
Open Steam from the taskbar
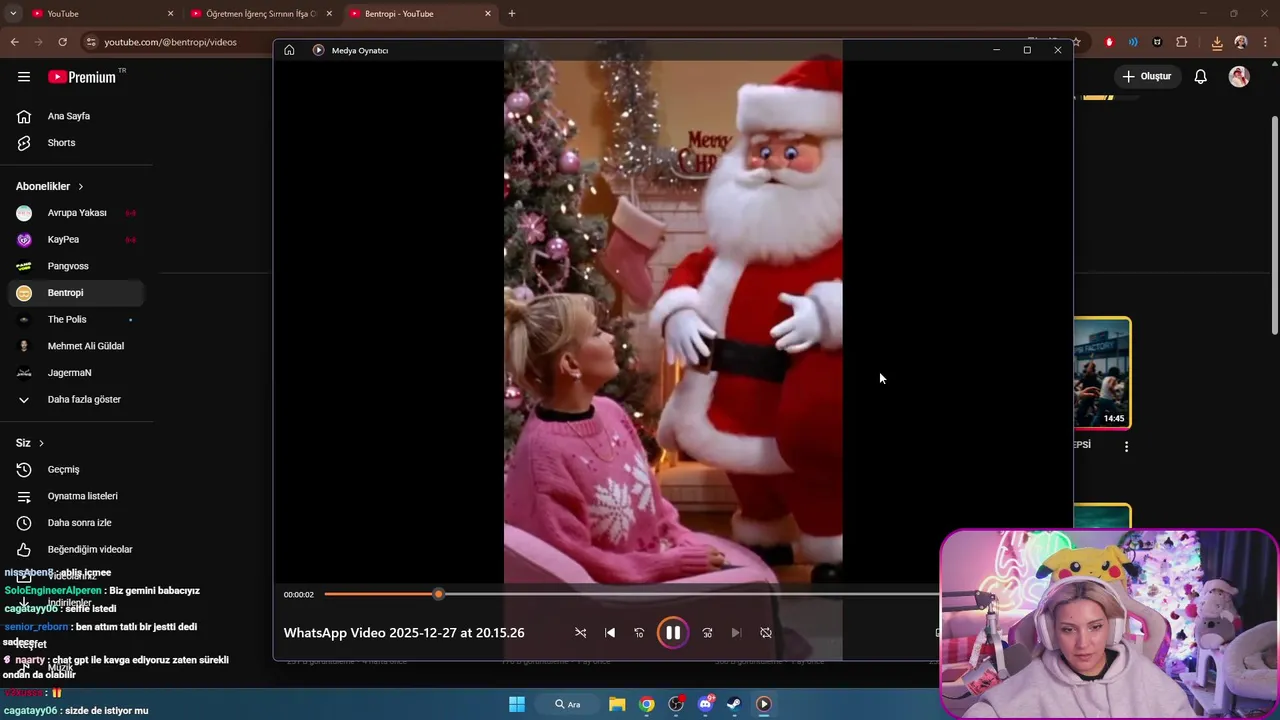[x=734, y=704]
